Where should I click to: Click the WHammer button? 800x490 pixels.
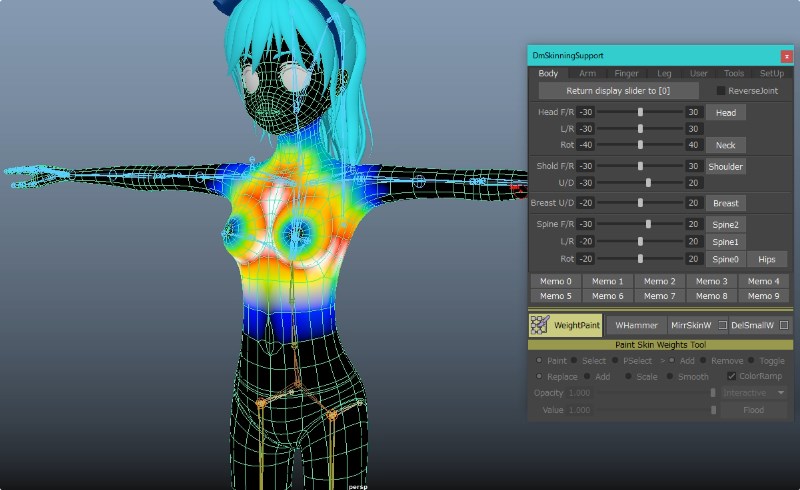[x=636, y=325]
